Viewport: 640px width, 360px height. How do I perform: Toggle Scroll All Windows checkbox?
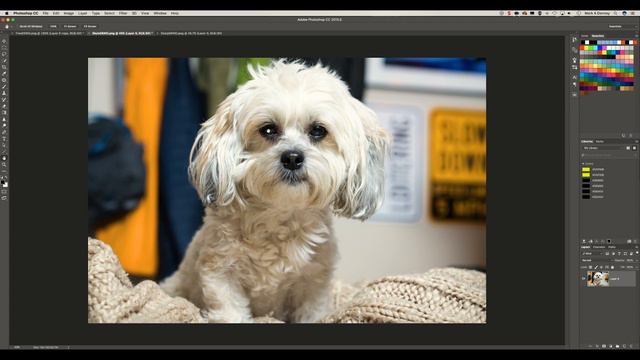(31, 26)
